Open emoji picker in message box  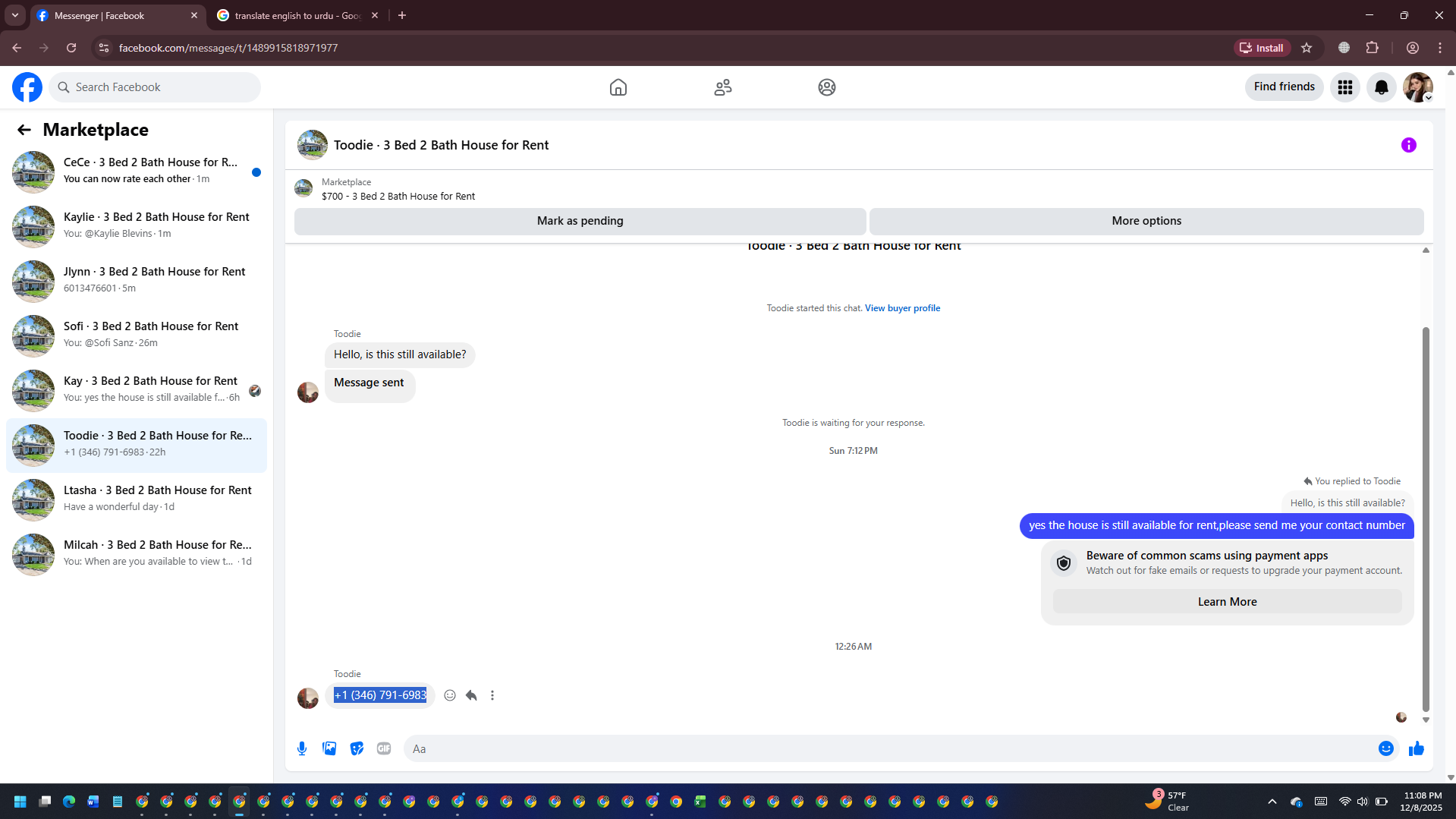pyautogui.click(x=1386, y=748)
